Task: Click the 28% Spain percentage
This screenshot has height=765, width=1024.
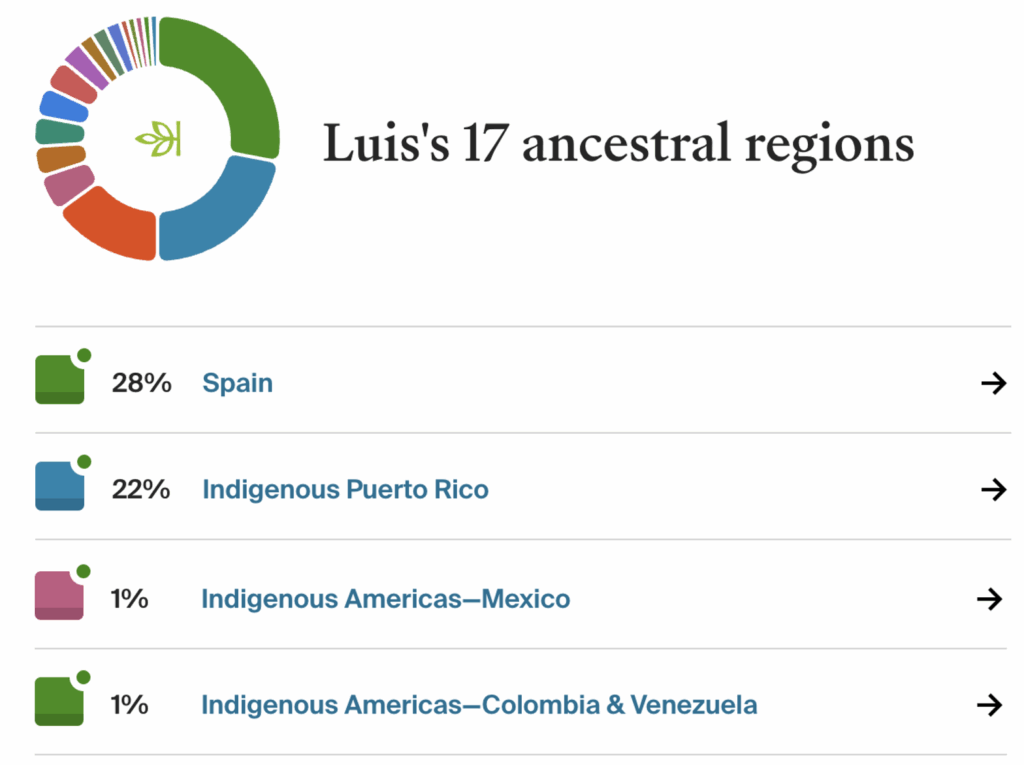Action: point(141,383)
